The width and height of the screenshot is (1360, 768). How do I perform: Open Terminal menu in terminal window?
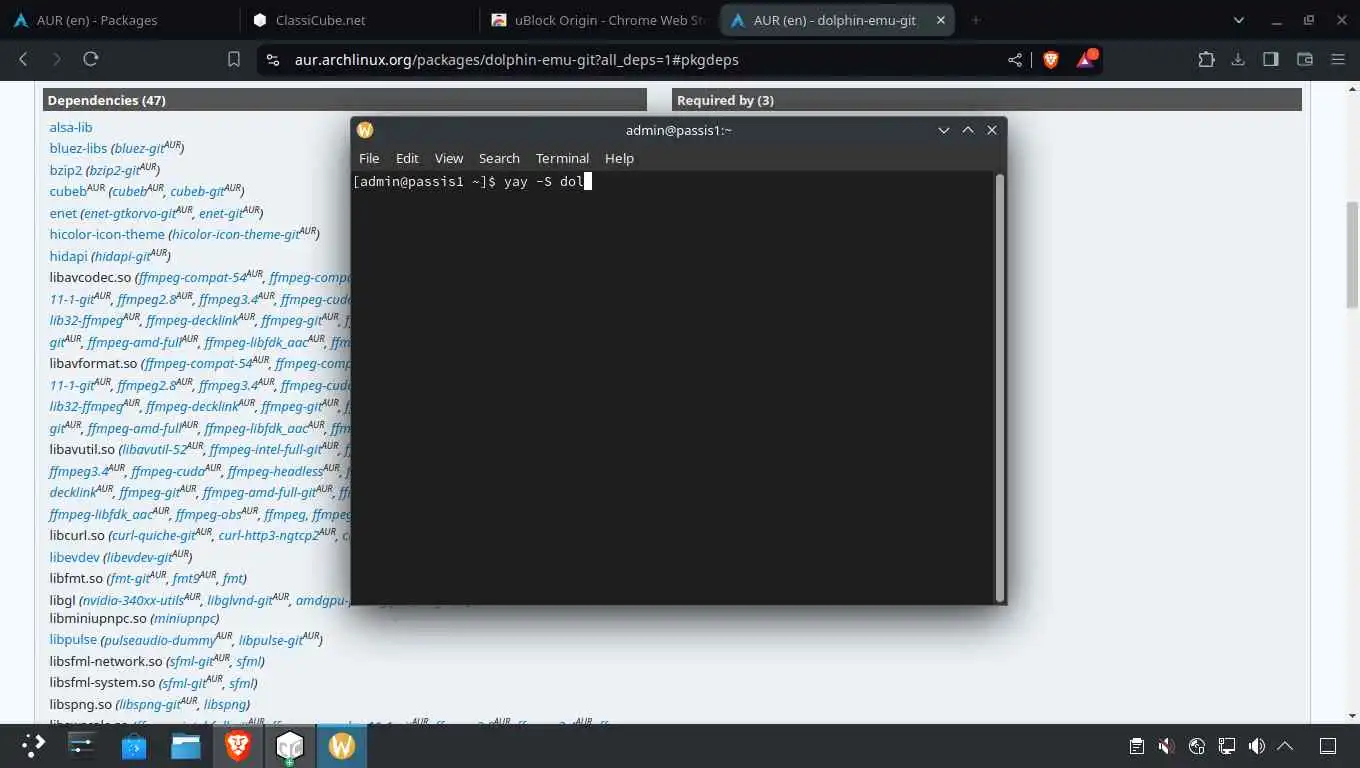[562, 158]
